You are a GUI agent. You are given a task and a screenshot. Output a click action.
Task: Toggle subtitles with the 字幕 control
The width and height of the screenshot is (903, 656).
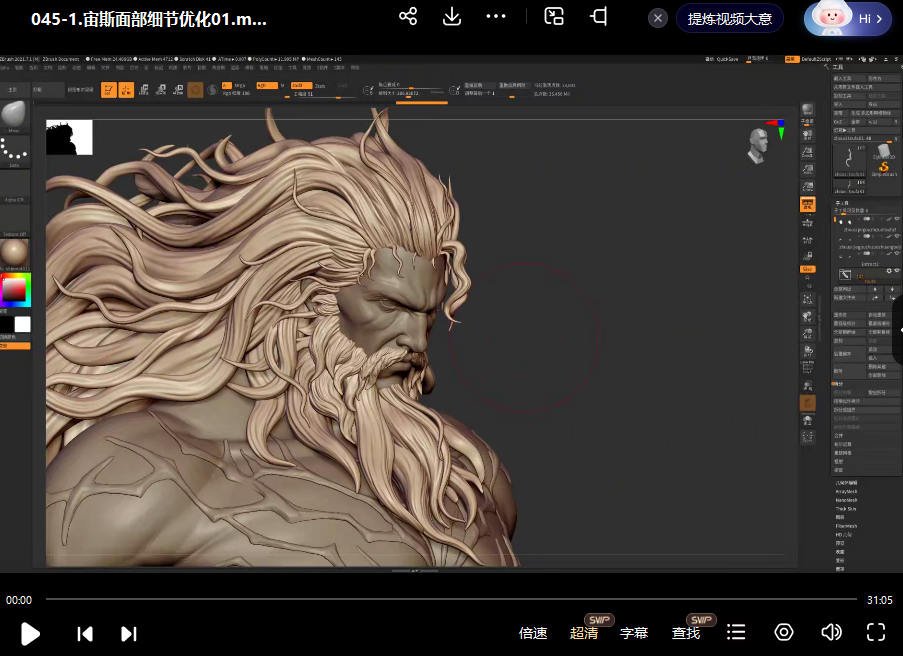point(633,633)
